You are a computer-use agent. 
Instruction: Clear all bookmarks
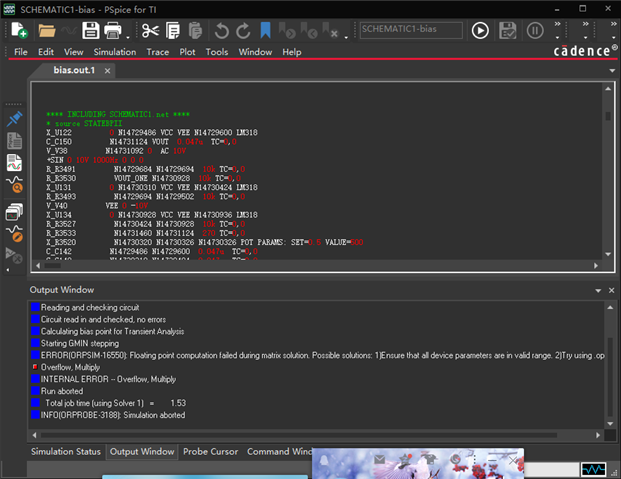pyautogui.click(x=330, y=31)
